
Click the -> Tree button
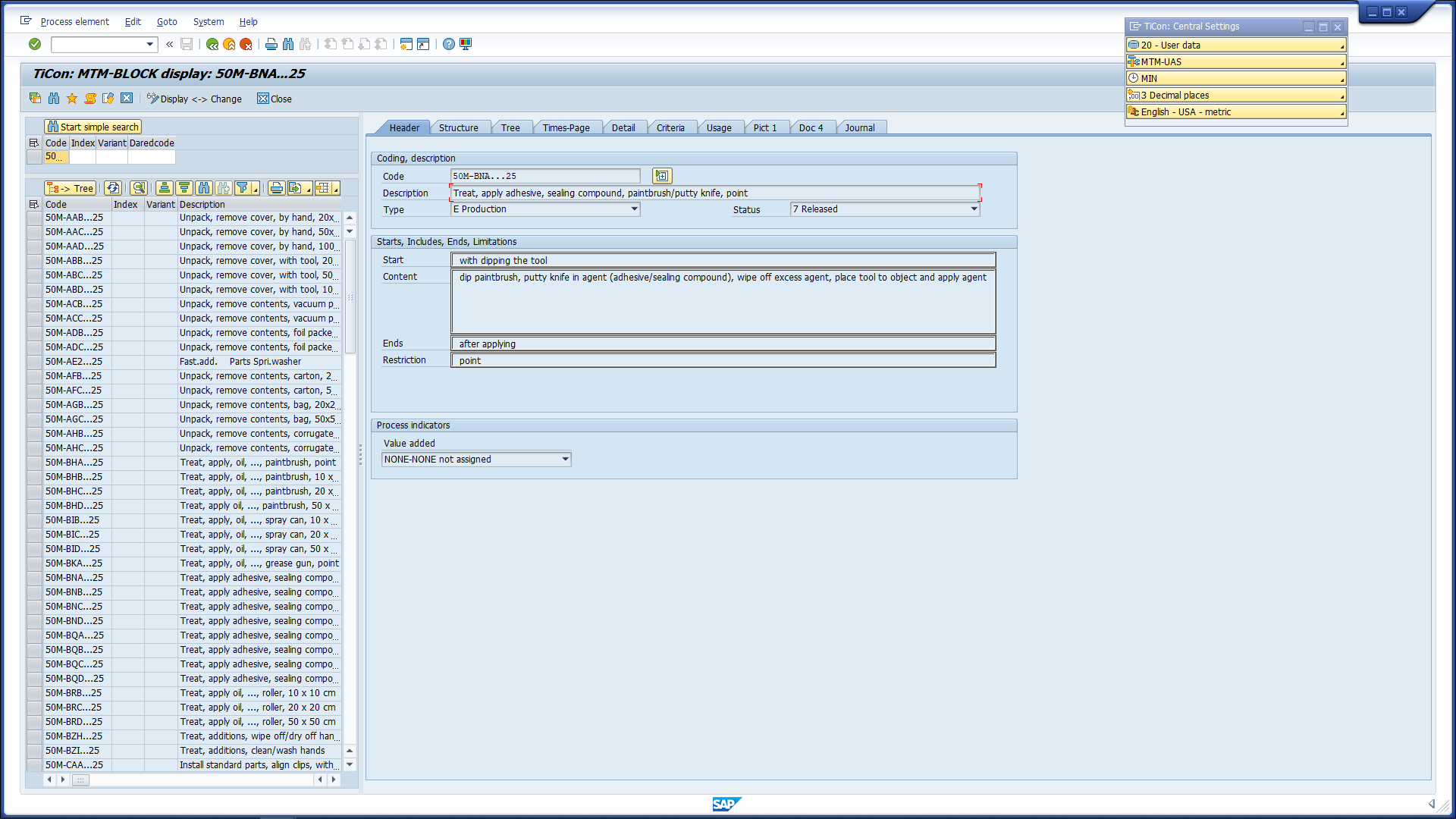pos(70,189)
